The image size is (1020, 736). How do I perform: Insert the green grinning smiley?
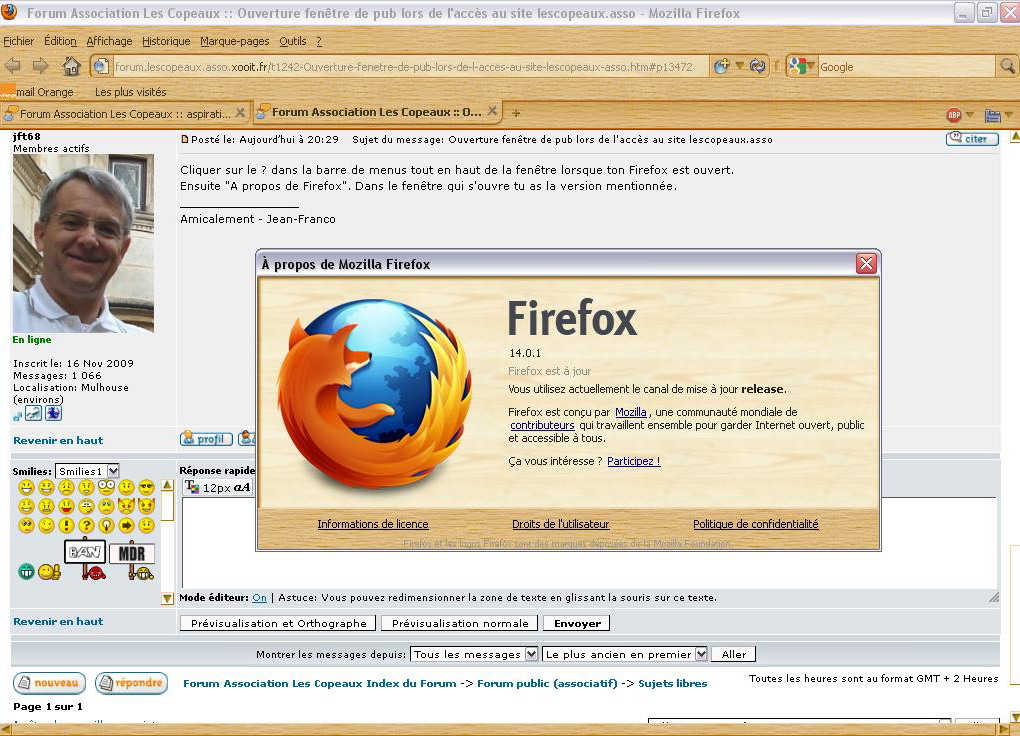coord(25,571)
